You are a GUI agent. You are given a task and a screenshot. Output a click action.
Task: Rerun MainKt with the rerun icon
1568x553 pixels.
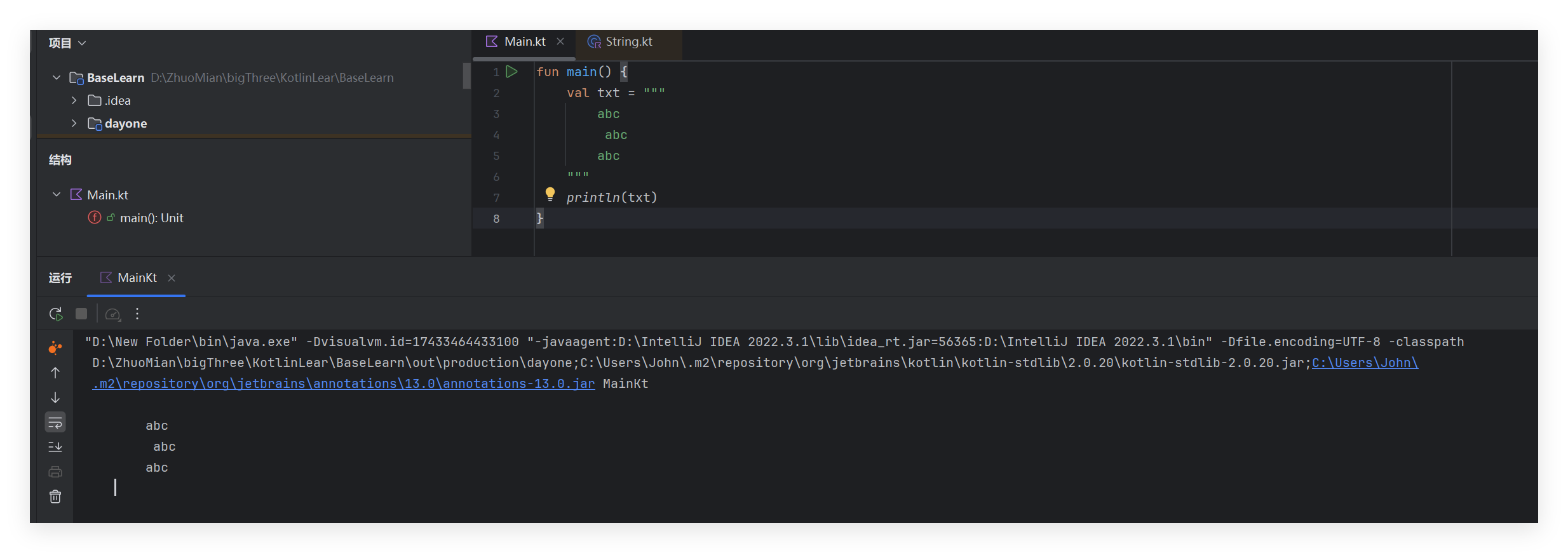pos(56,314)
